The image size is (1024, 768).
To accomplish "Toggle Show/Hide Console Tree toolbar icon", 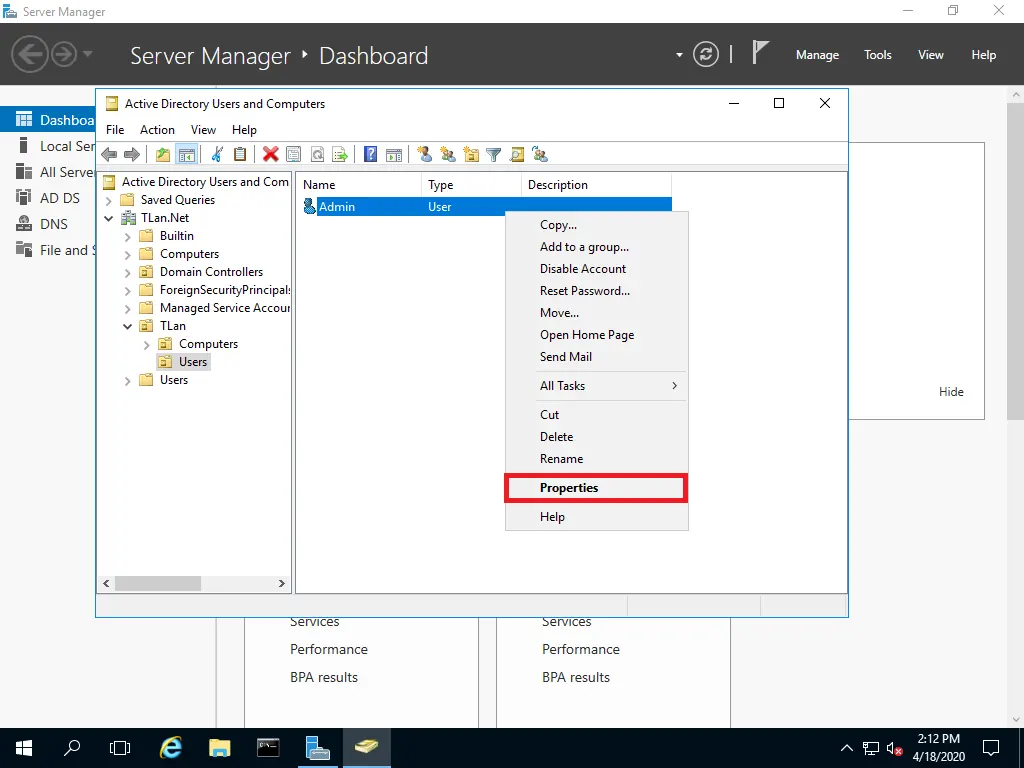I will tap(187, 155).
